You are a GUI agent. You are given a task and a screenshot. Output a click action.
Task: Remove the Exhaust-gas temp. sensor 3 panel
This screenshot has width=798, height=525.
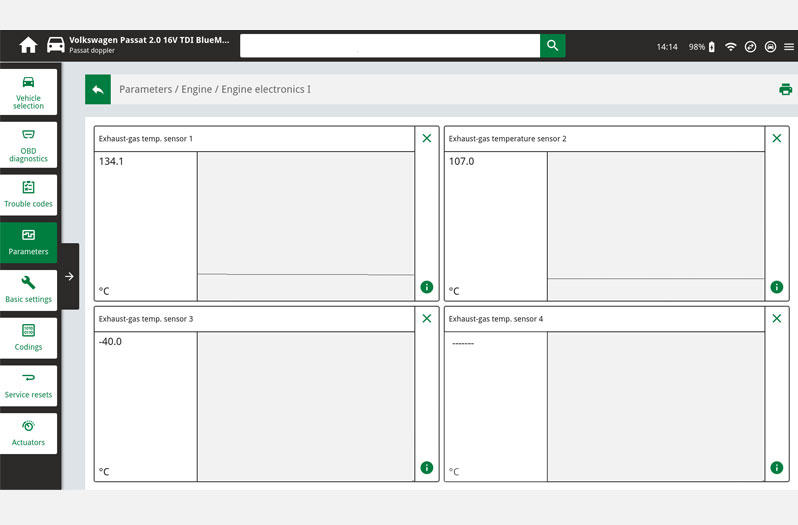(427, 318)
